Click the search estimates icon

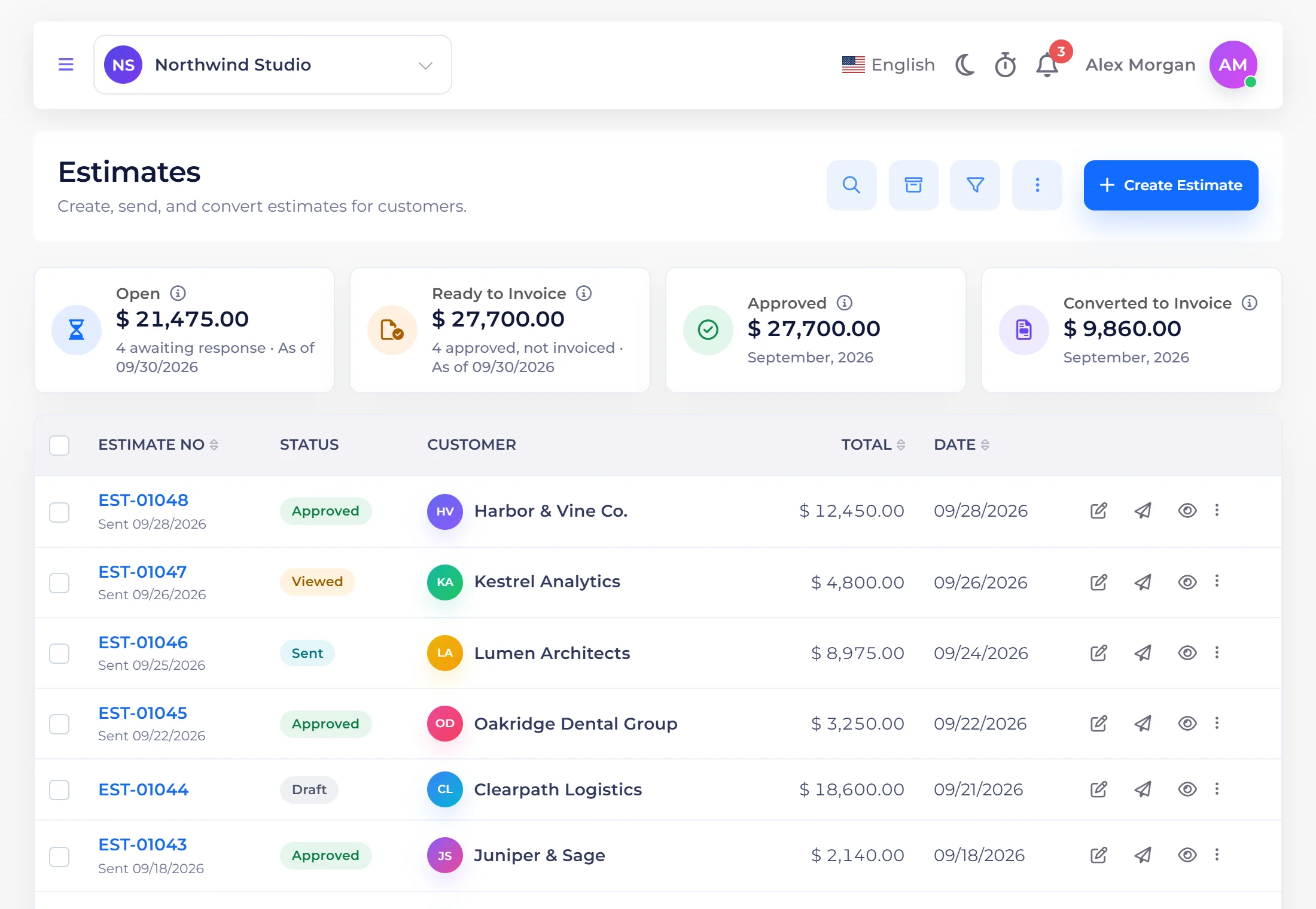point(852,185)
